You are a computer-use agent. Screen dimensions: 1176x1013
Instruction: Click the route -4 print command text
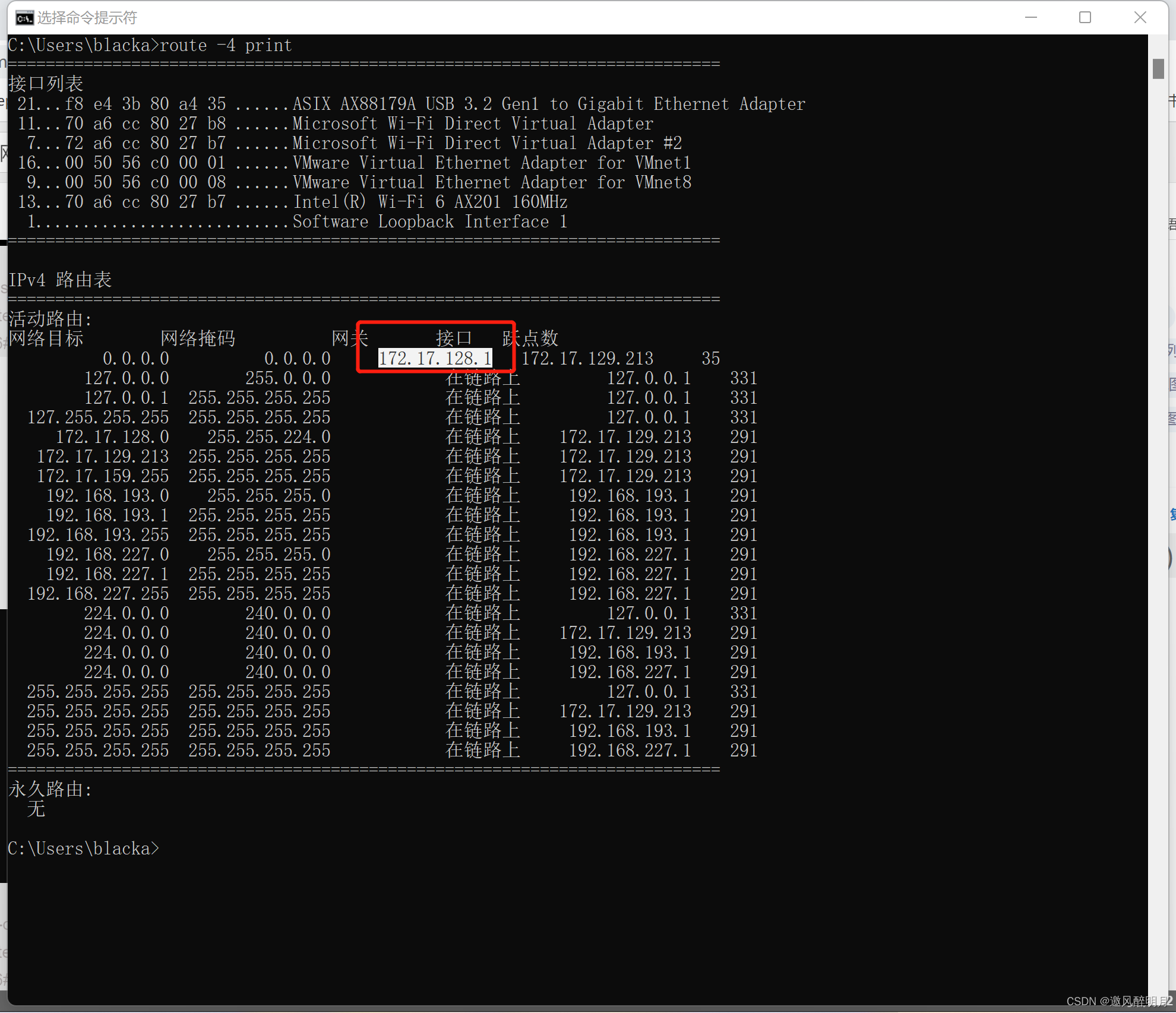click(226, 45)
